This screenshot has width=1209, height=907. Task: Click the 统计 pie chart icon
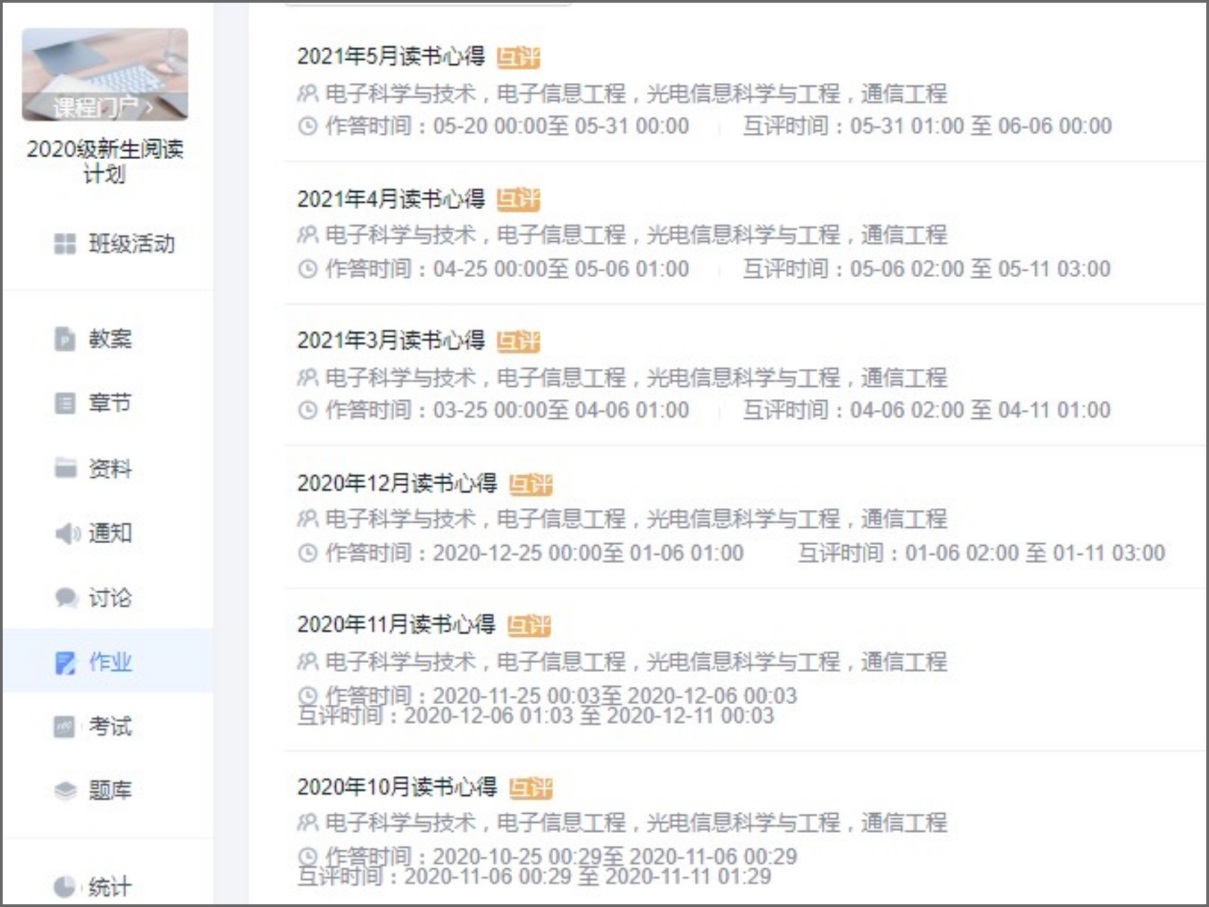point(65,886)
